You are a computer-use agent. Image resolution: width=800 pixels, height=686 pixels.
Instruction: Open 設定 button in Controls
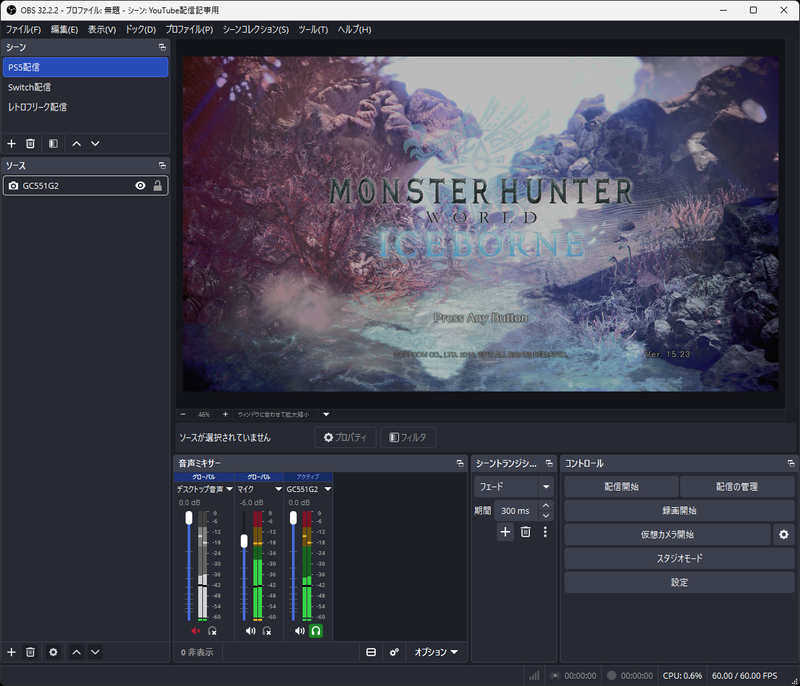coord(679,582)
